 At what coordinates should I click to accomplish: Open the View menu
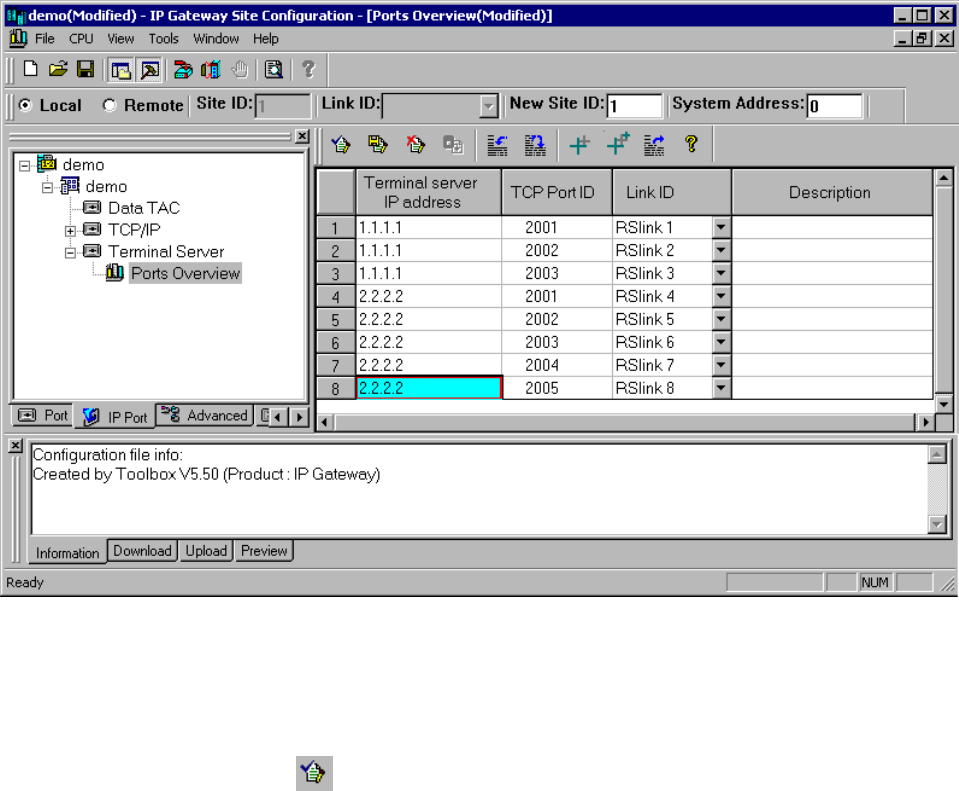point(120,39)
